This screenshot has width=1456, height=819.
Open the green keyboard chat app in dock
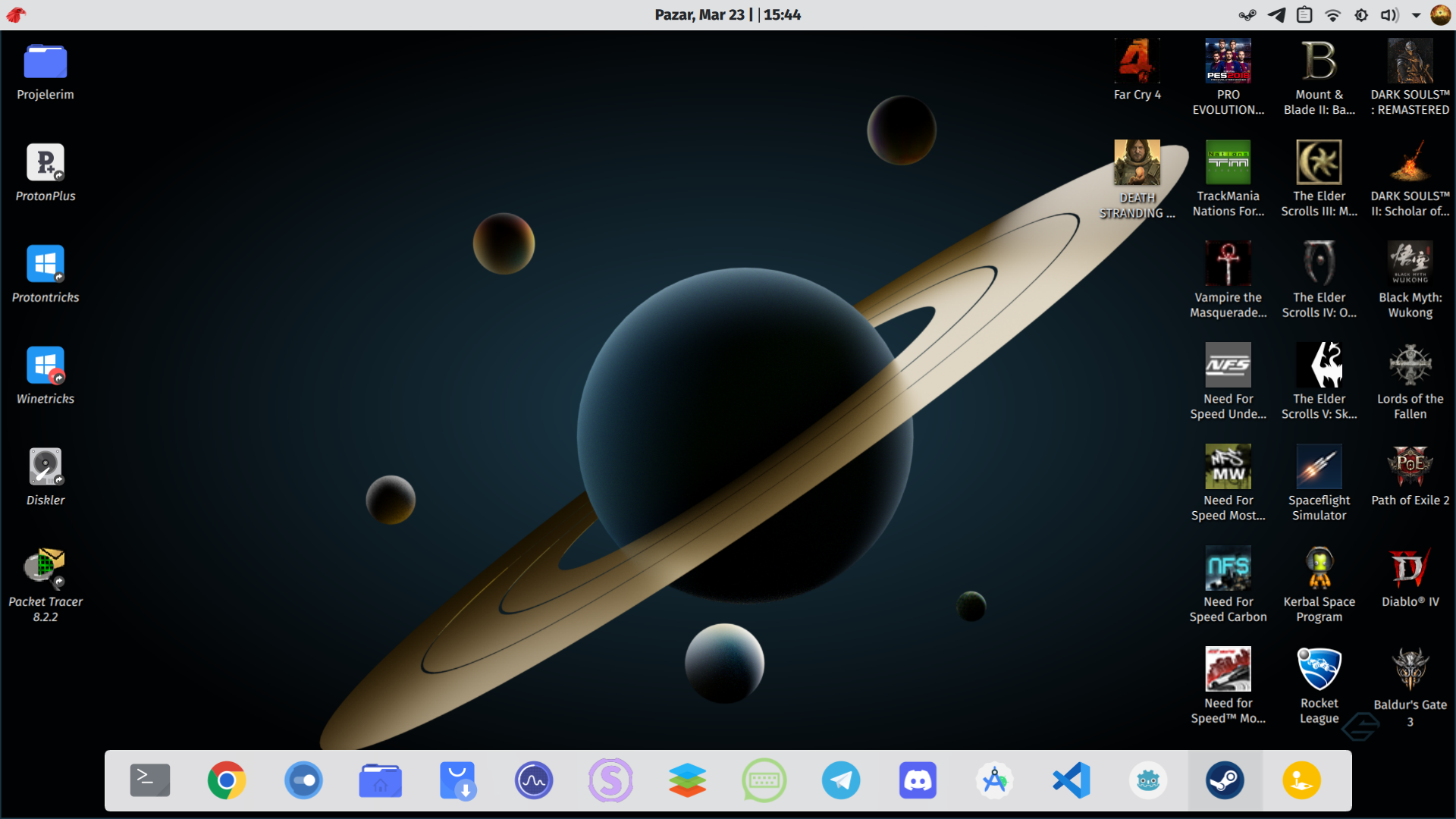tap(764, 780)
